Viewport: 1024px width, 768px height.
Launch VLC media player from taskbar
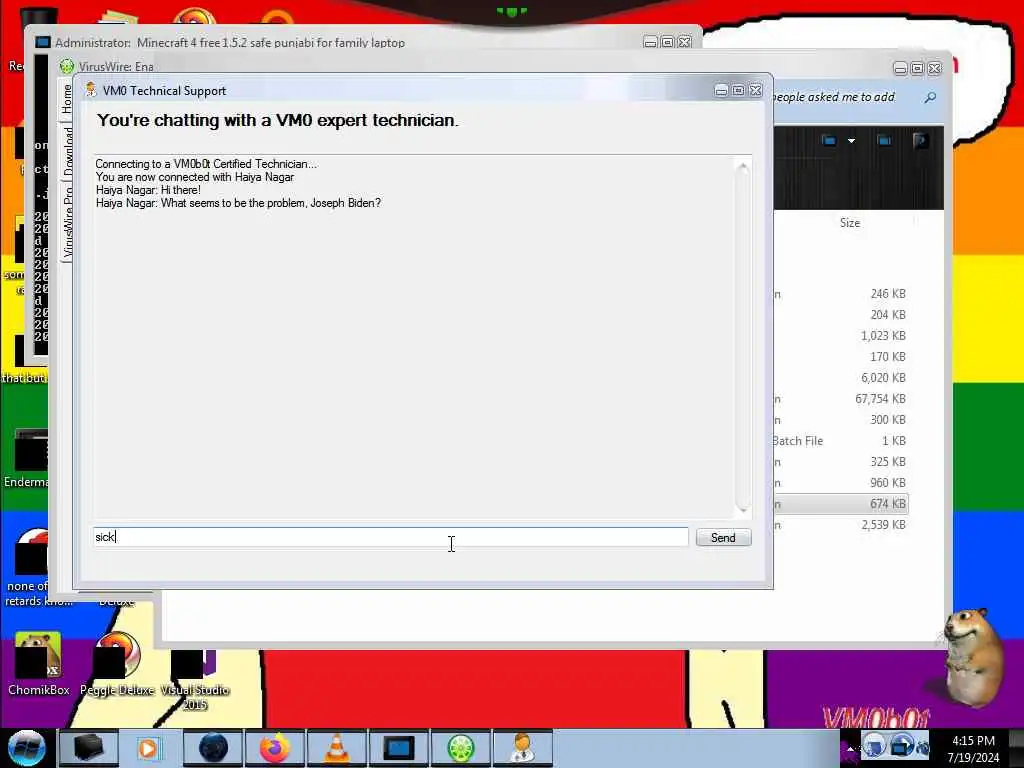point(336,748)
